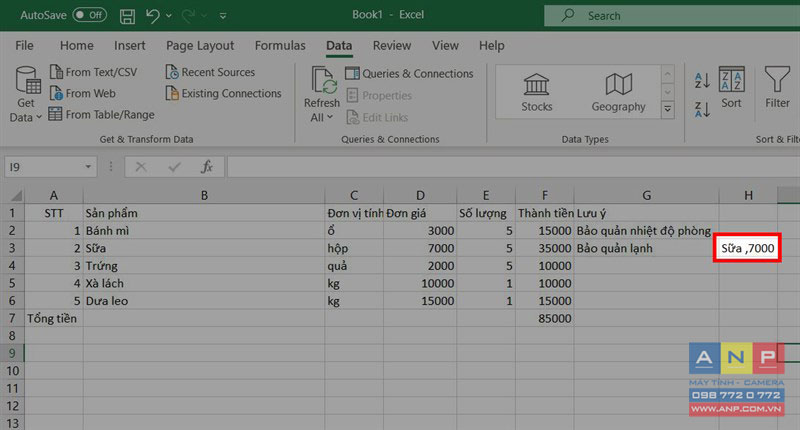800x430 pixels.
Task: Select the 'Tổng tiền' cell
Action: (x=54, y=318)
